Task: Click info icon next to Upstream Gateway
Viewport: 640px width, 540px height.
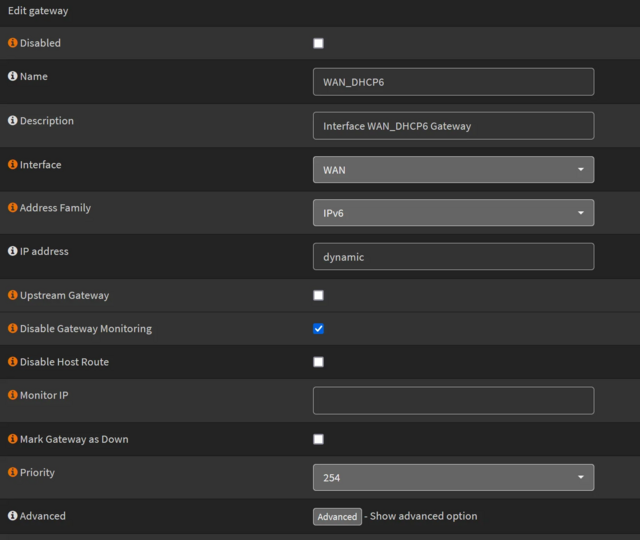Action: (x=13, y=295)
